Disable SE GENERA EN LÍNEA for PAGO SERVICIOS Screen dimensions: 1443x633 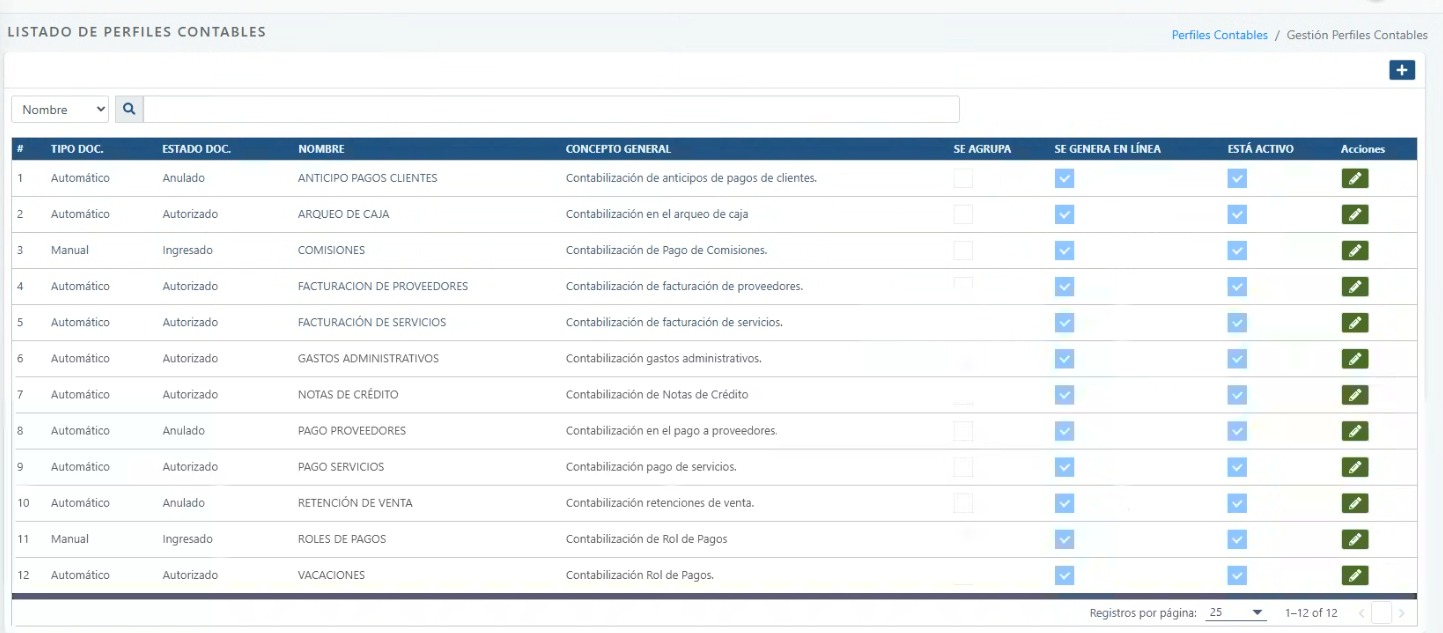coord(1063,466)
